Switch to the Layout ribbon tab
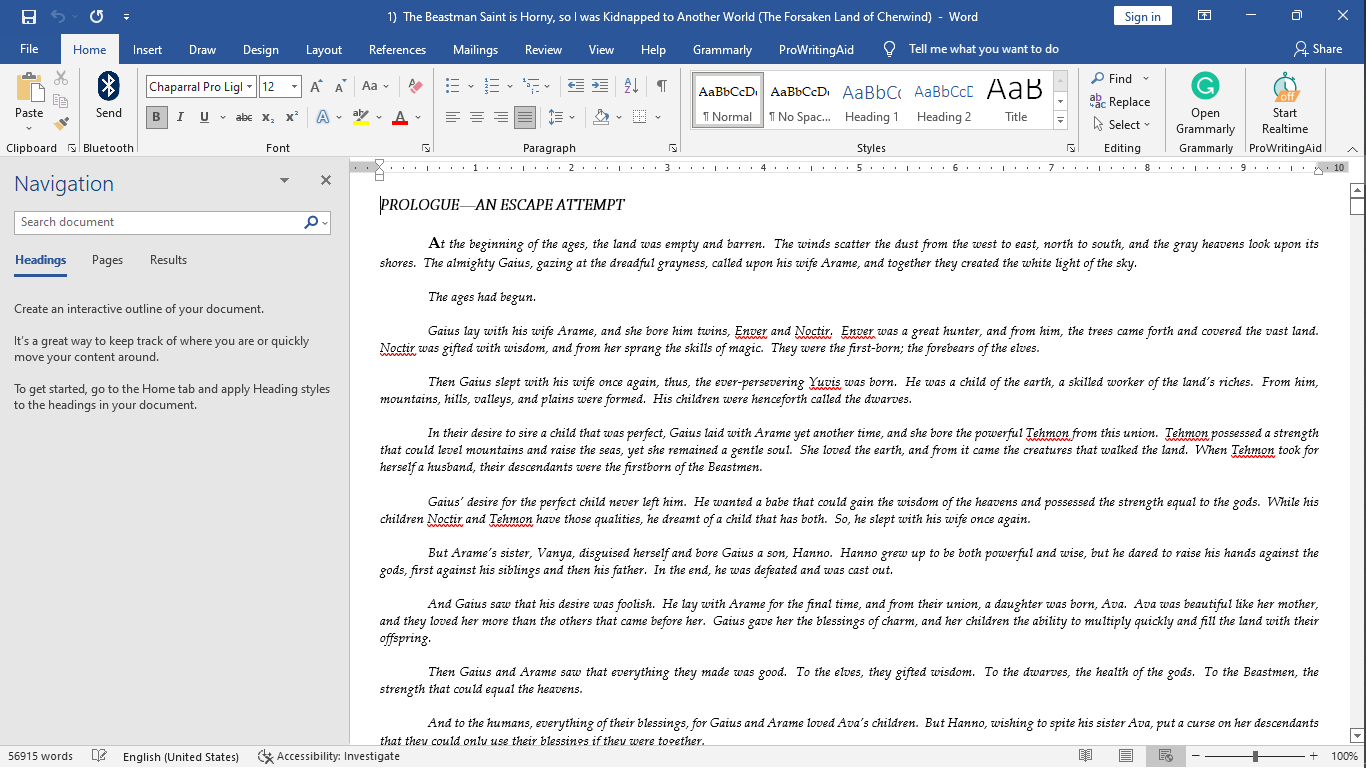The image size is (1366, 768). tap(323, 50)
